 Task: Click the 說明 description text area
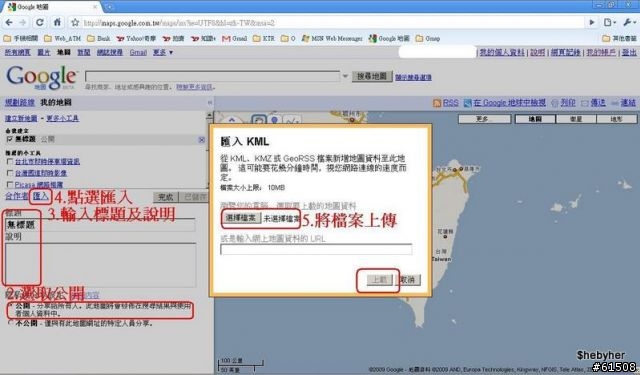[100, 265]
